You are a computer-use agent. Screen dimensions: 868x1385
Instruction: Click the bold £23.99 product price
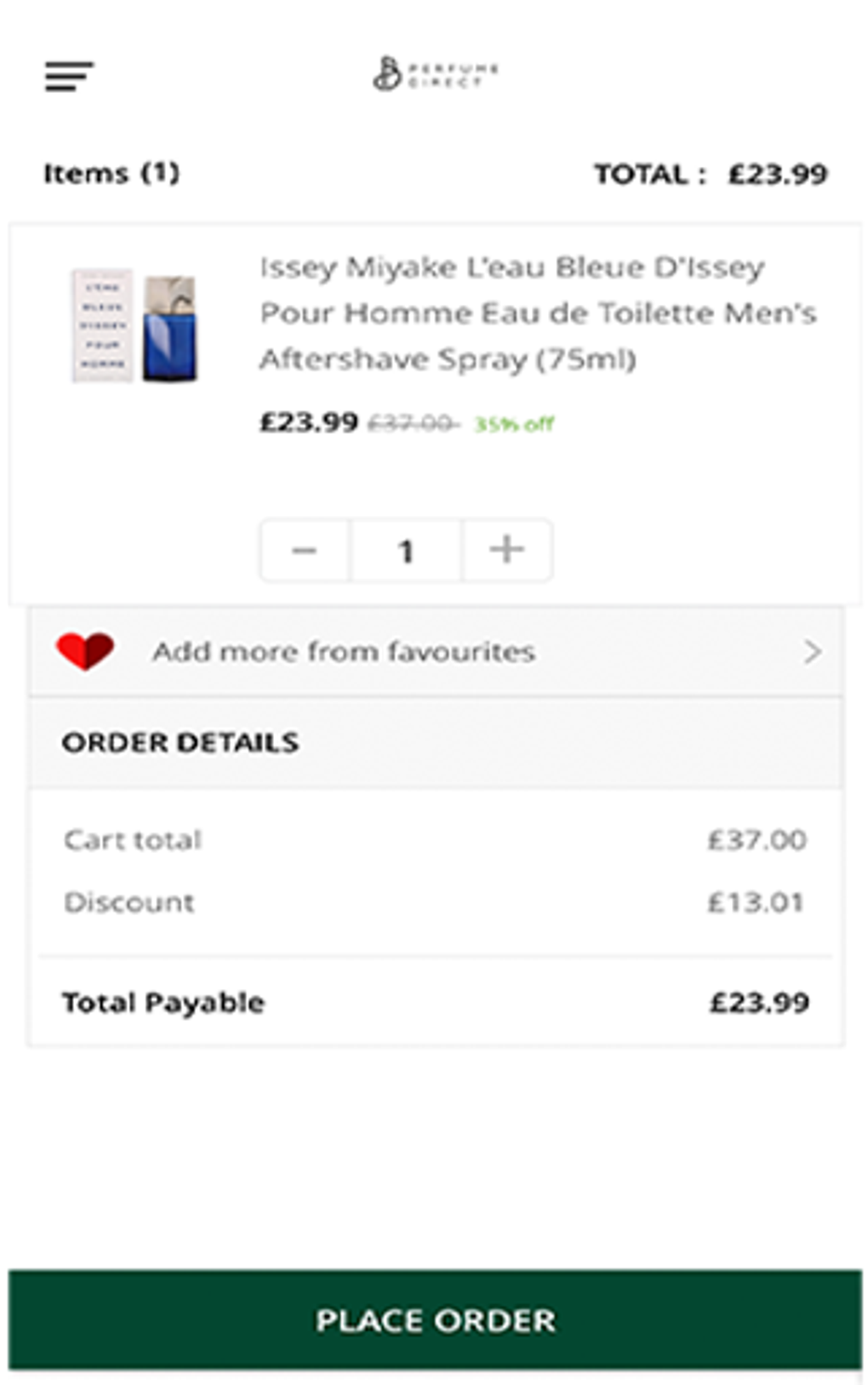pyautogui.click(x=308, y=422)
